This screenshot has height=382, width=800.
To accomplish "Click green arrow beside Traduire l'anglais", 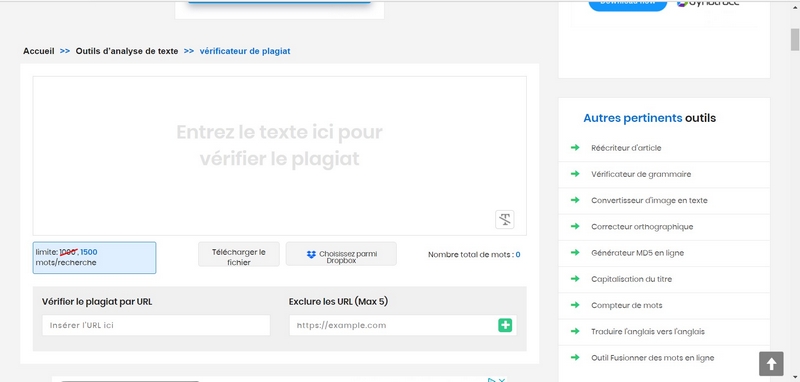I will coord(575,332).
